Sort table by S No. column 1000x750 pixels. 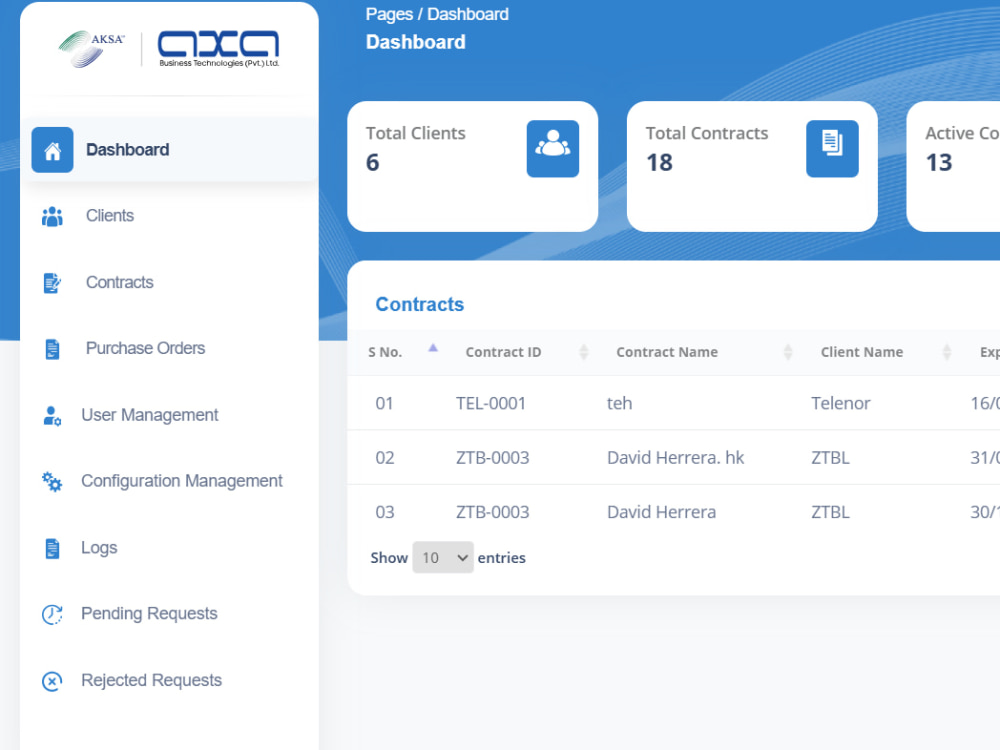pos(402,352)
